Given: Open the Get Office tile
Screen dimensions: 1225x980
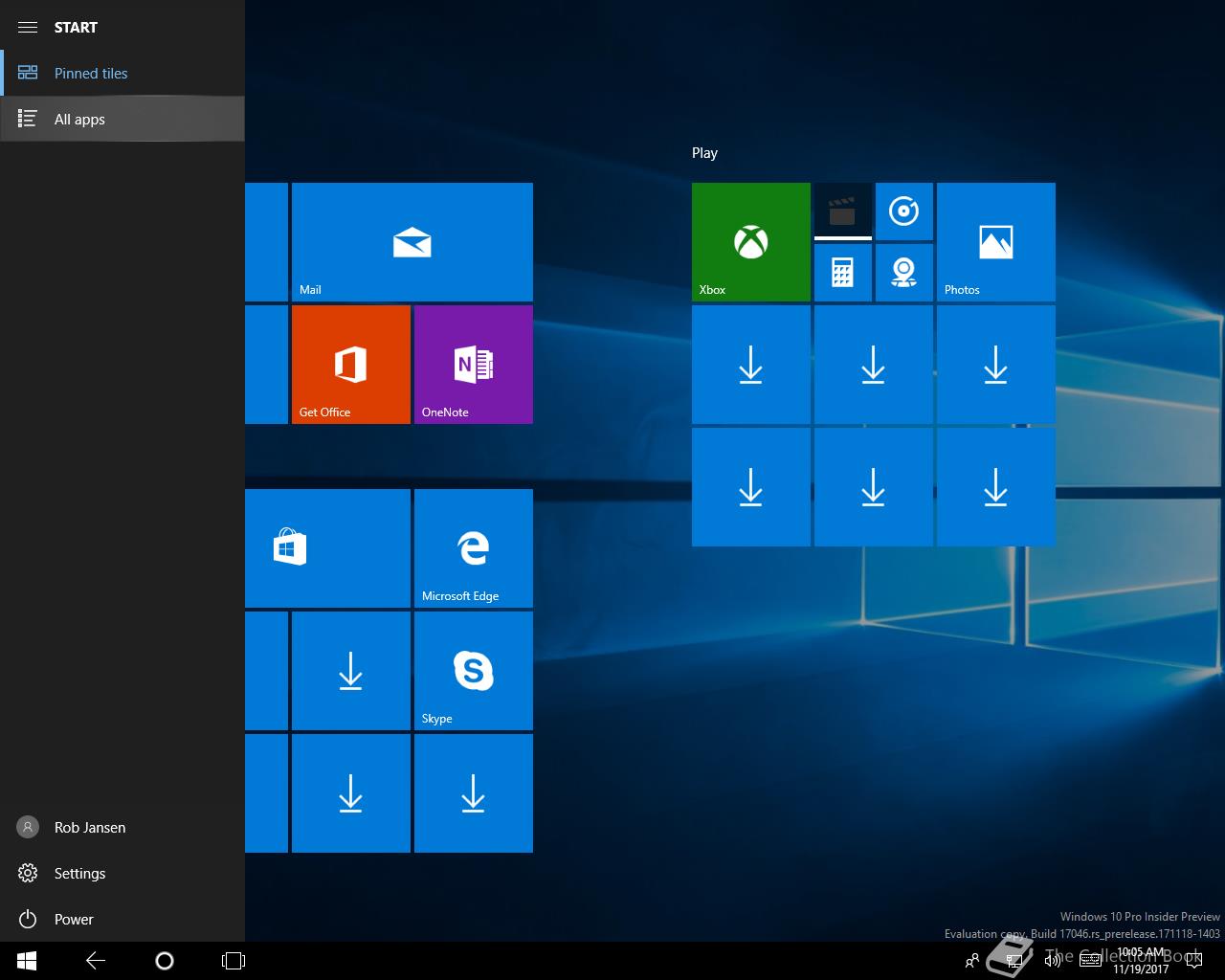Looking at the screenshot, I should (x=351, y=365).
